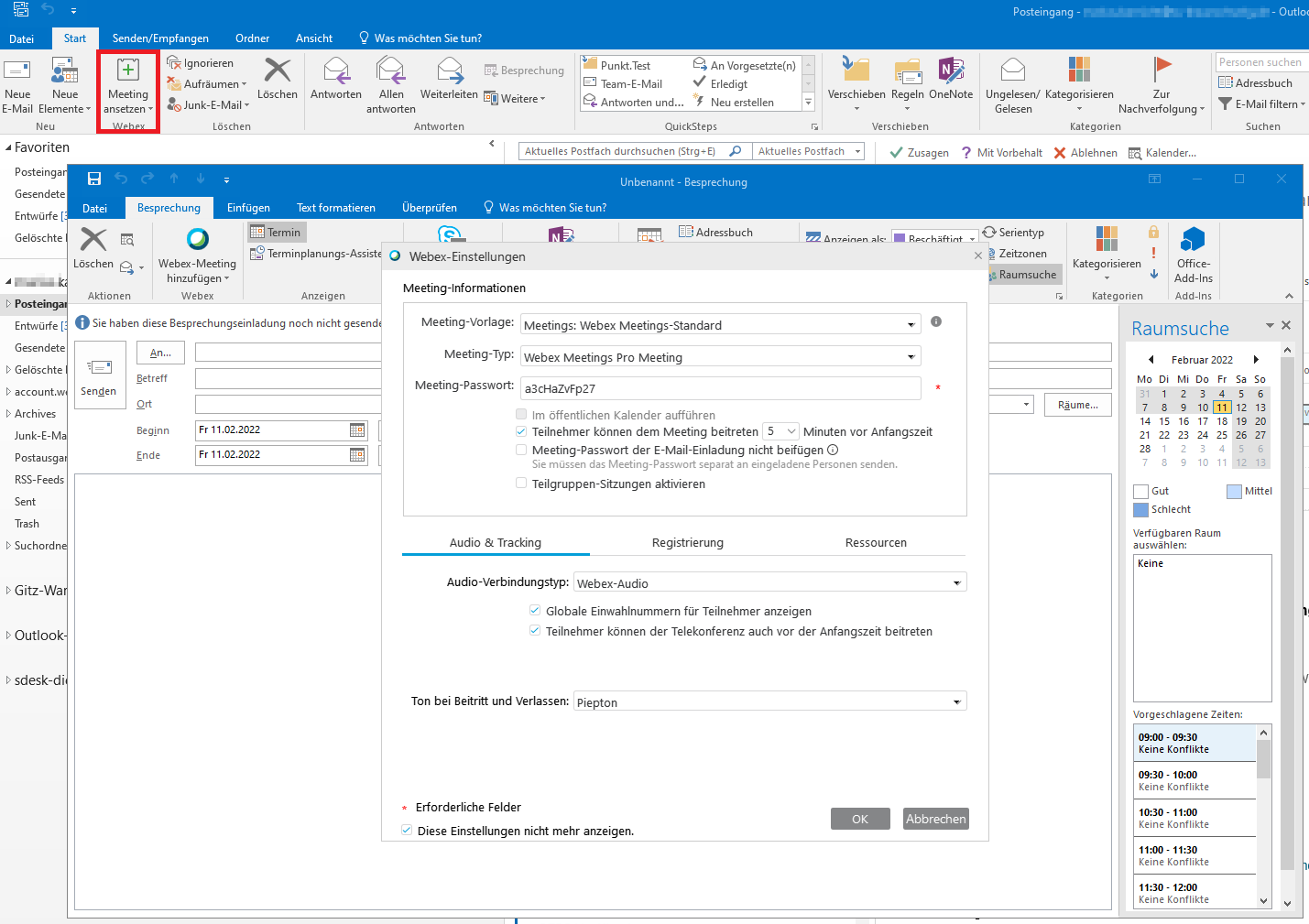Enable Teilgruppen-Sitzungen aktivieren checkbox
Viewport: 1309px width, 924px height.
521,484
